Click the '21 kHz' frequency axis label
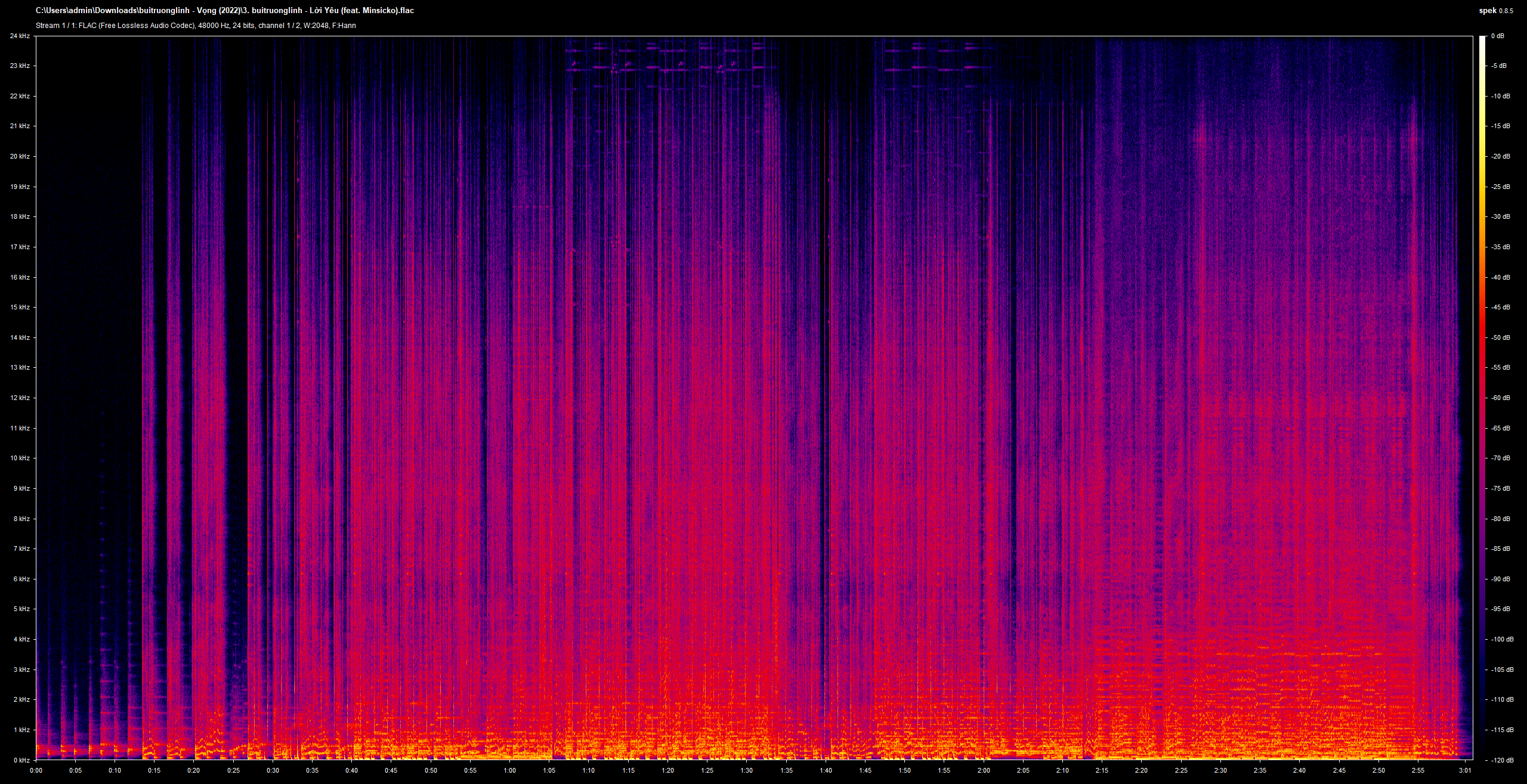This screenshot has width=1527, height=784. coord(20,126)
